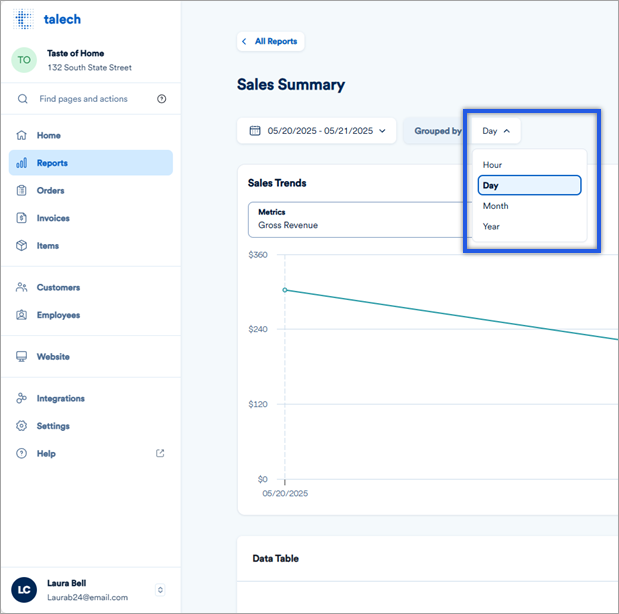Screen dimensions: 619x614
Task: Click the Reports bar chart icon
Action: click(21, 163)
